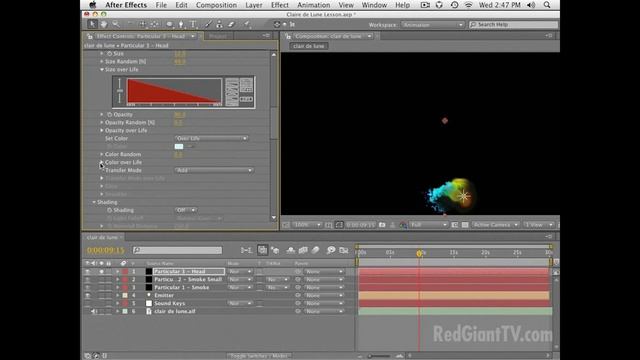Viewport: 640px width, 360px height.
Task: Open the Window menu
Action: [374, 5]
